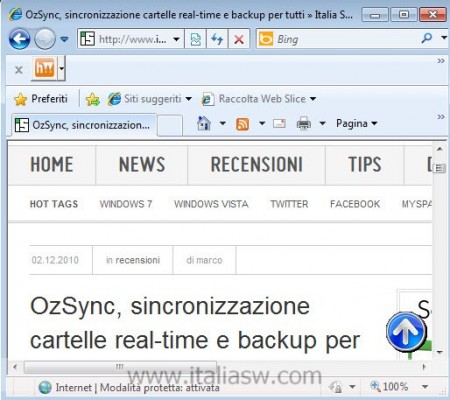Open Raccolta Web Slice dropdown

pyautogui.click(x=259, y=99)
